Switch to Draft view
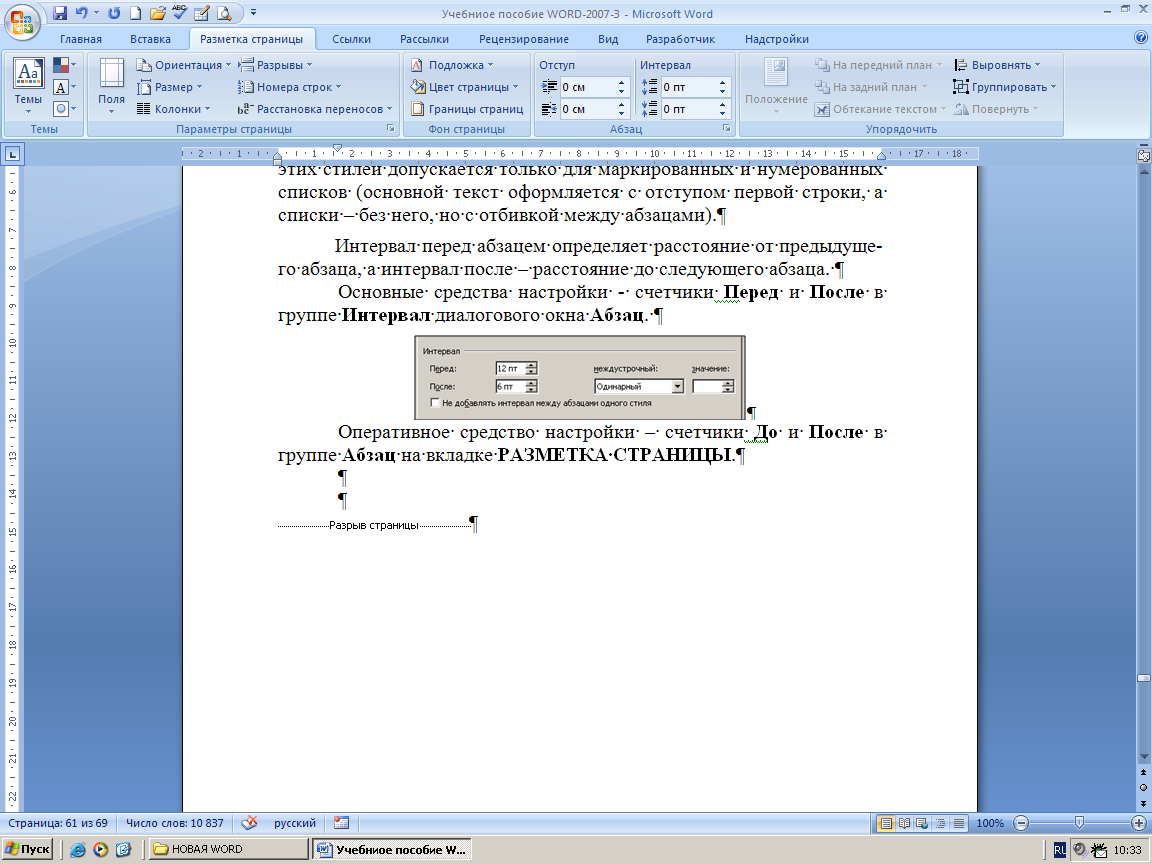The height and width of the screenshot is (864, 1152). coord(959,824)
